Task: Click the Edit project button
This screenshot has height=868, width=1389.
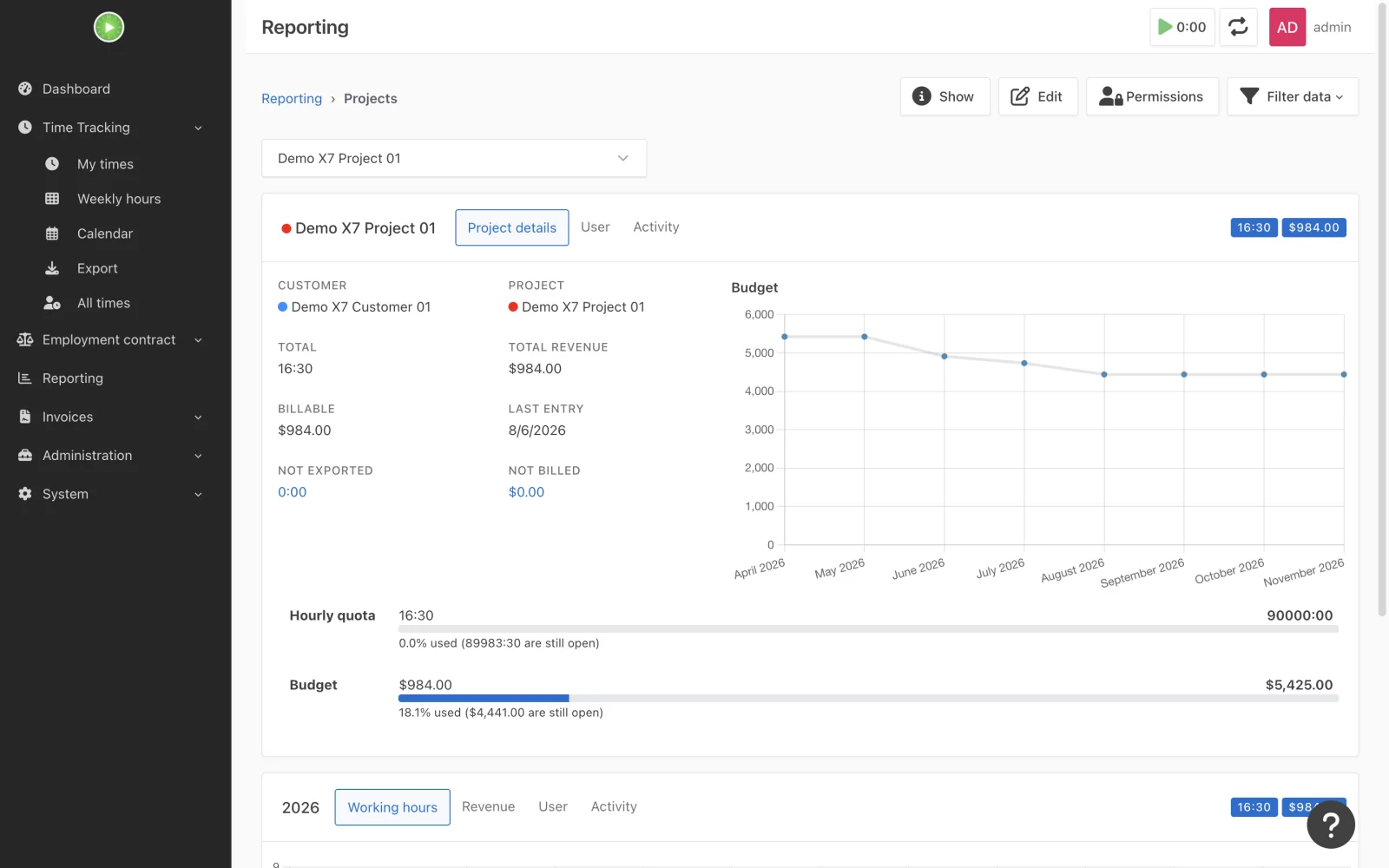Action: (1037, 96)
